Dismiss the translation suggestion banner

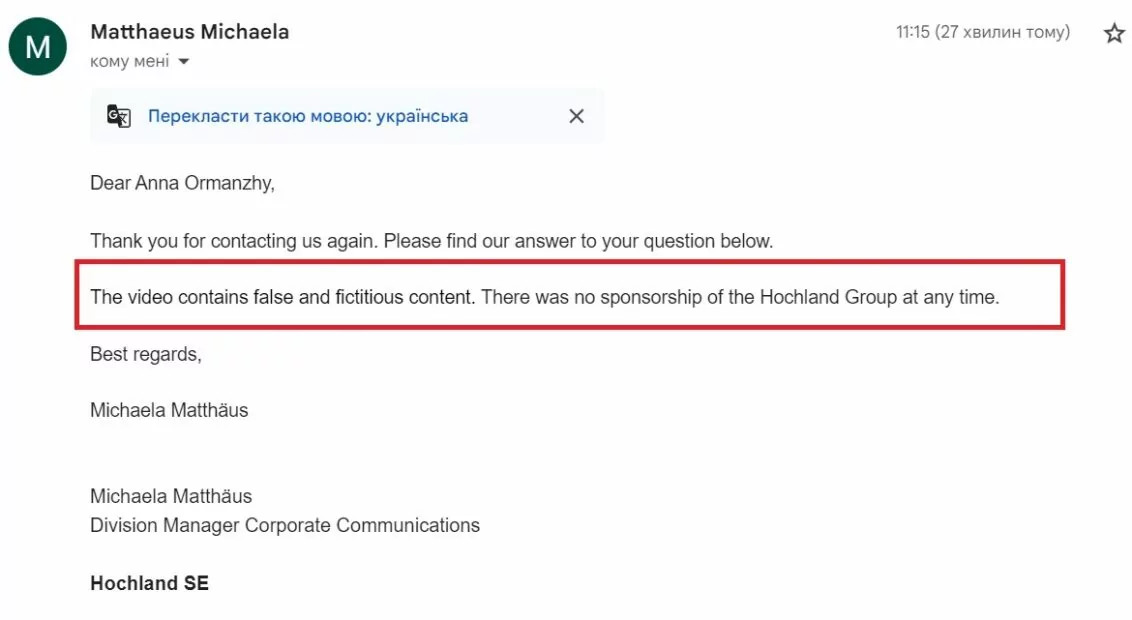[x=576, y=116]
